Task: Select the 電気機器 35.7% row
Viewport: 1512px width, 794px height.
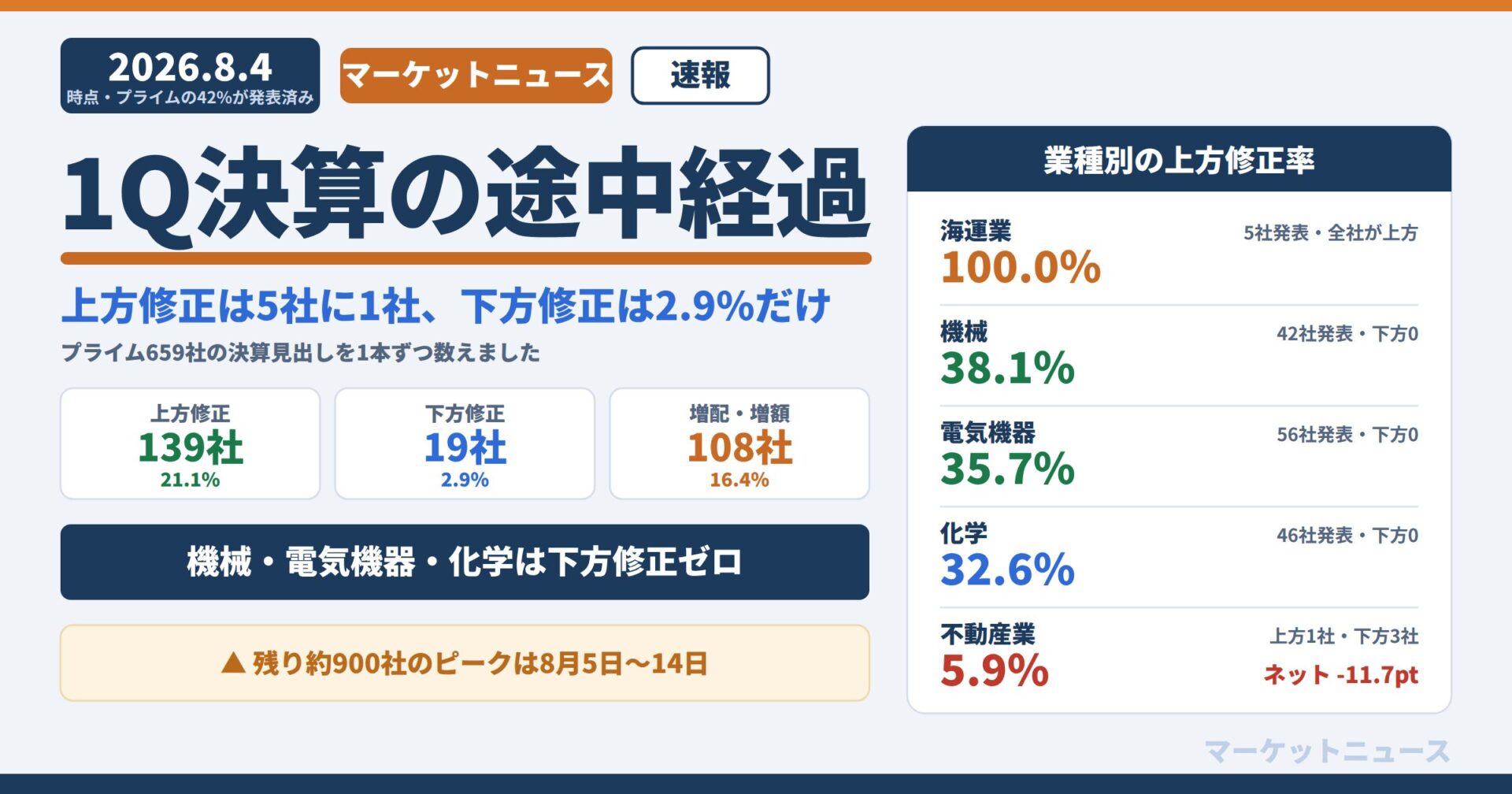Action: click(x=1179, y=456)
